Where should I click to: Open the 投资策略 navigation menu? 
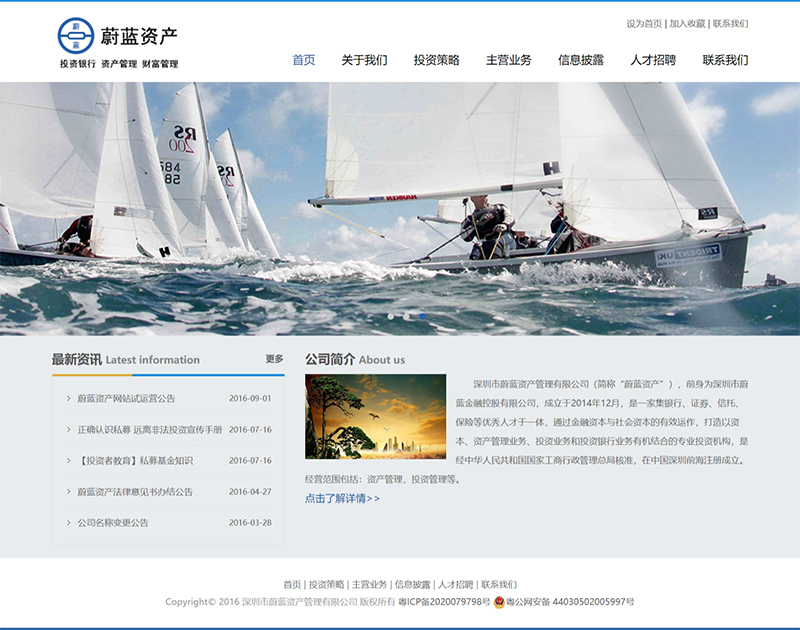[436, 60]
